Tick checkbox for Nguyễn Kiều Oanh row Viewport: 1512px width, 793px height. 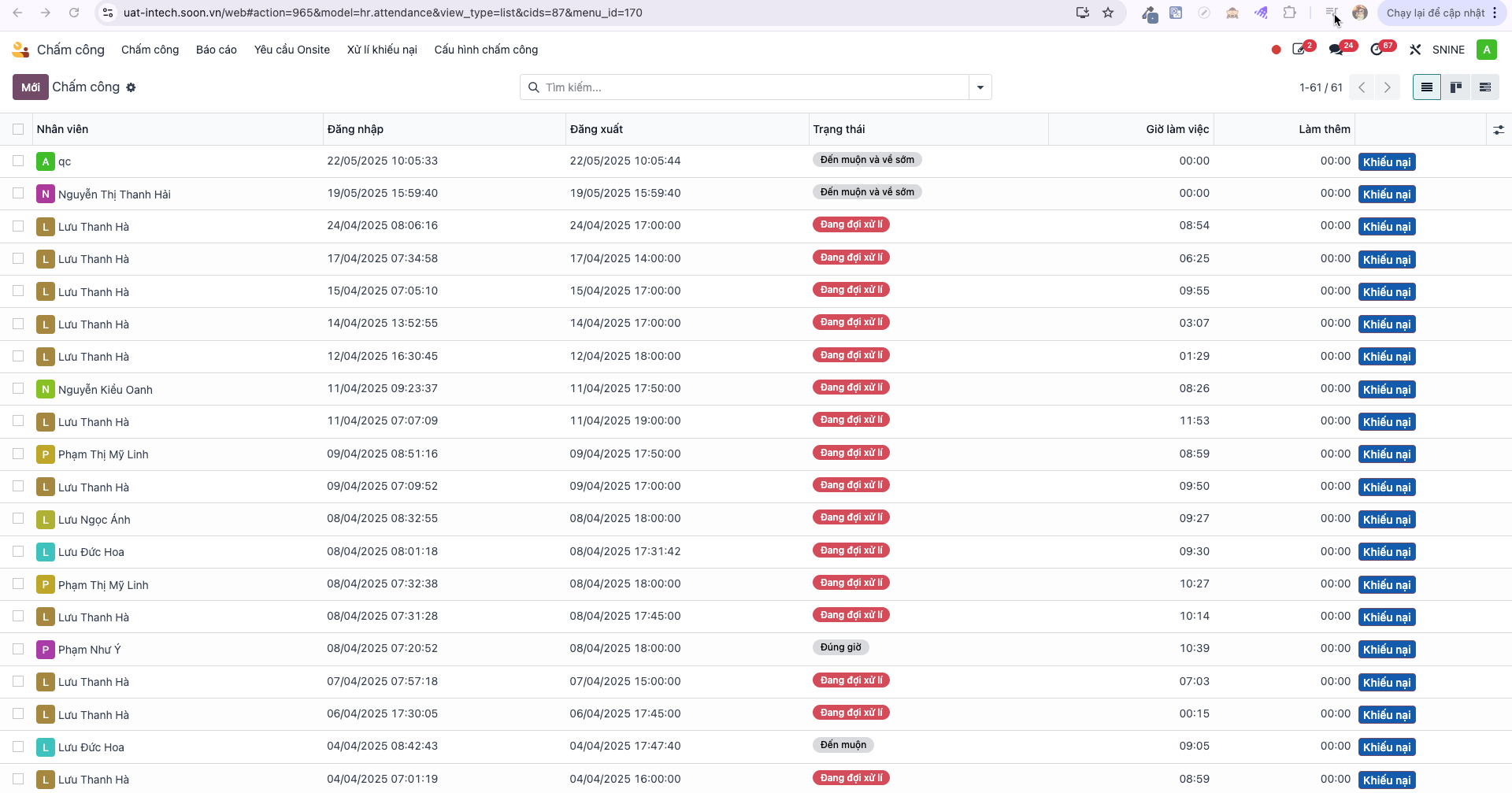[18, 388]
